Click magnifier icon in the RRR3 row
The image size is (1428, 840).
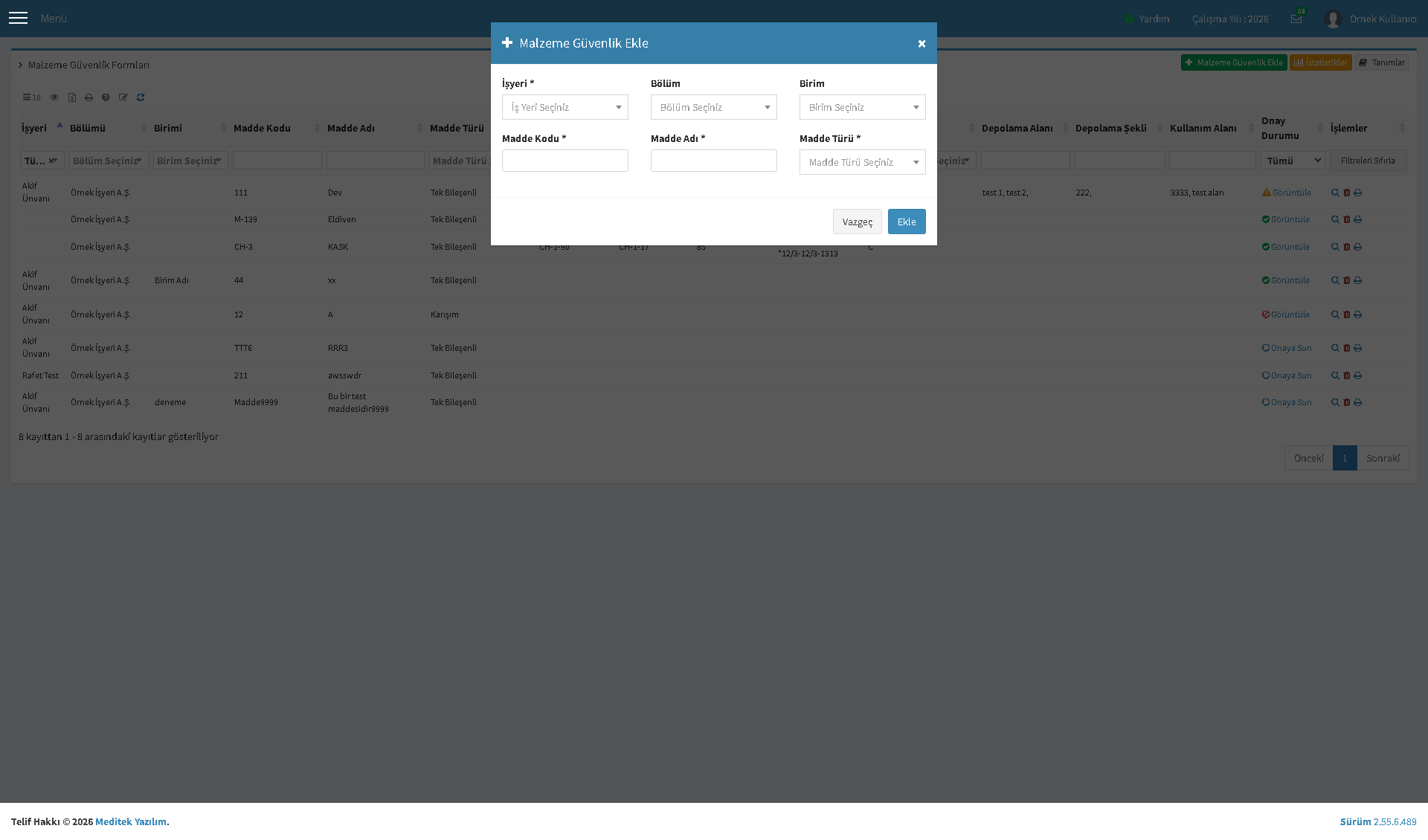(x=1335, y=348)
